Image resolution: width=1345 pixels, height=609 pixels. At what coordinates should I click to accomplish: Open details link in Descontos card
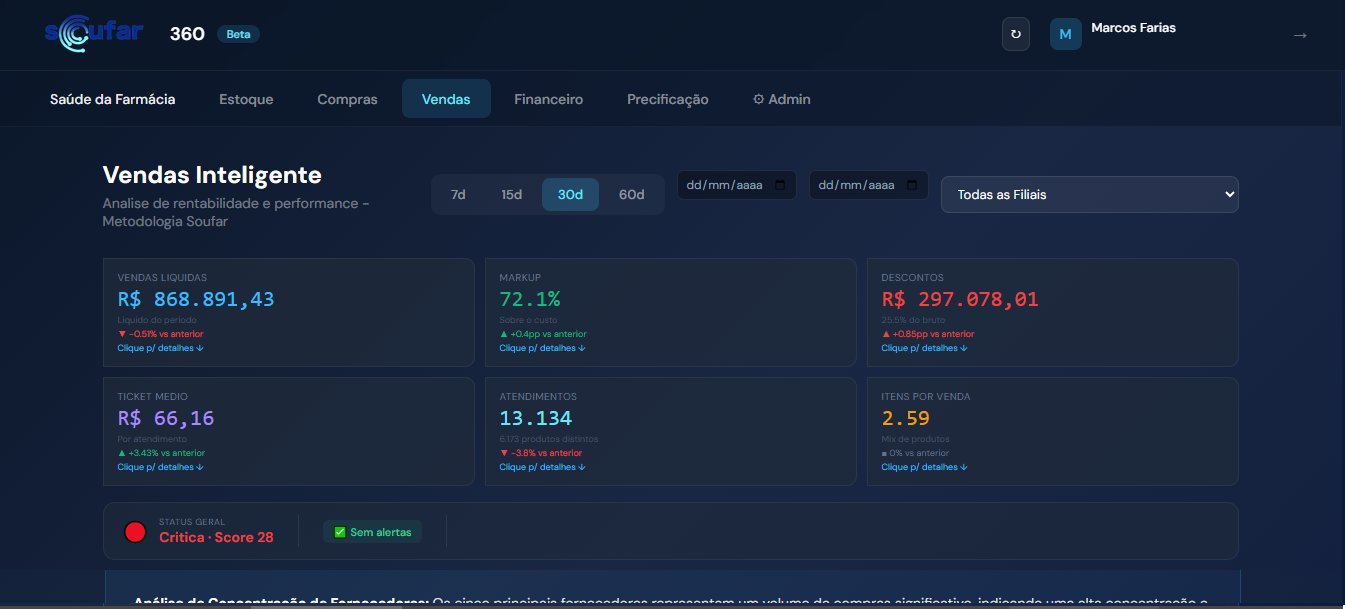coord(925,348)
